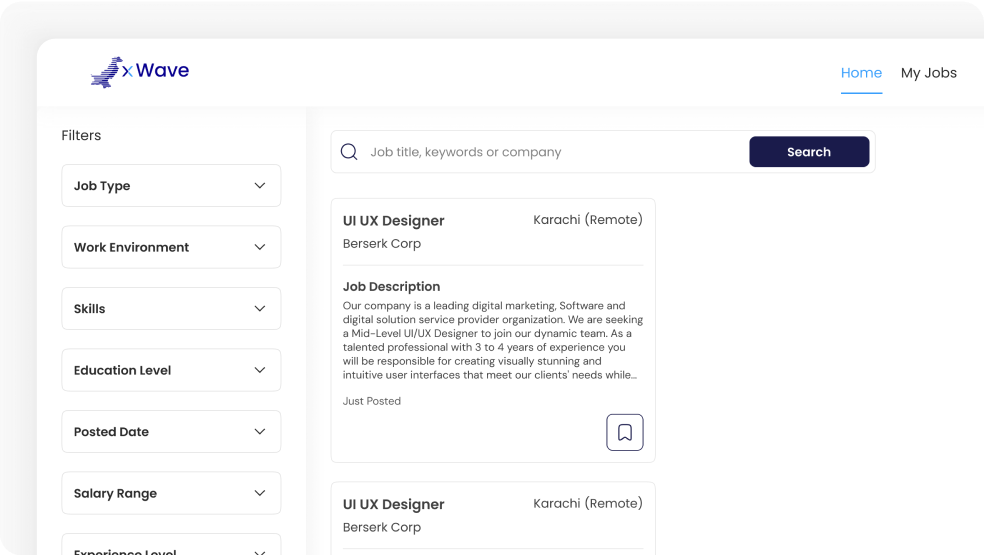Open the Education Level filter dropdown
The image size is (984, 555).
[x=171, y=370]
